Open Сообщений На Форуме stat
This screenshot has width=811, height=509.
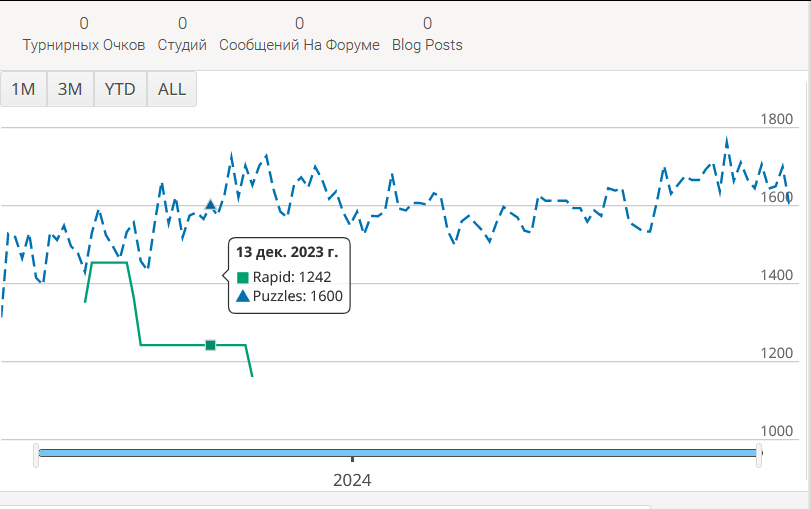[299, 35]
